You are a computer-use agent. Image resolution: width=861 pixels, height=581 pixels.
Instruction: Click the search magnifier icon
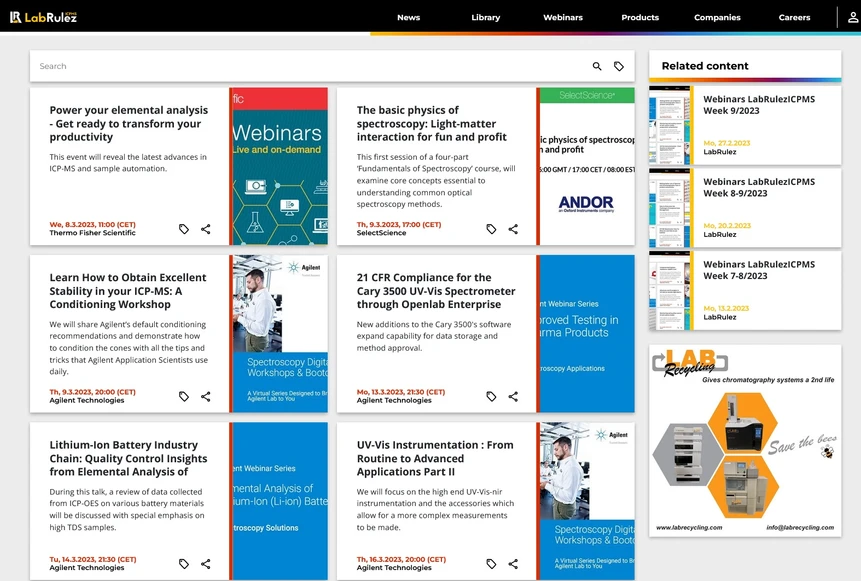pos(597,66)
